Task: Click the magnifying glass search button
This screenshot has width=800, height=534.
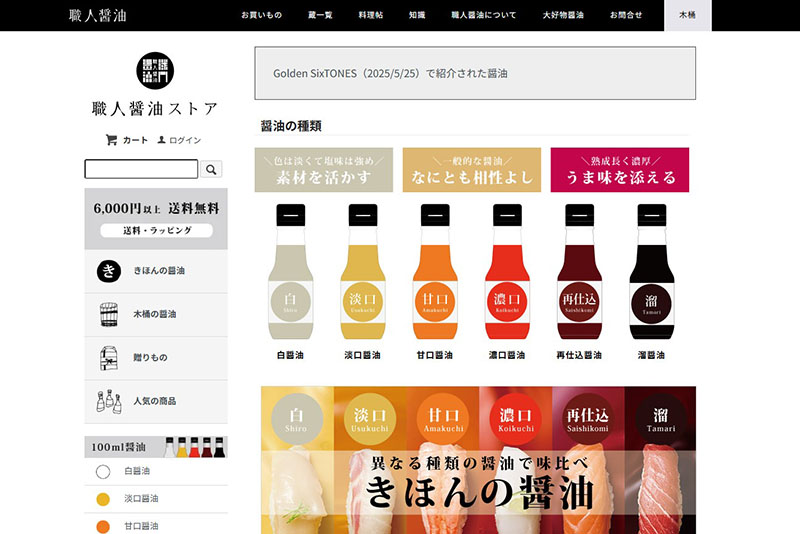Action: (x=211, y=169)
